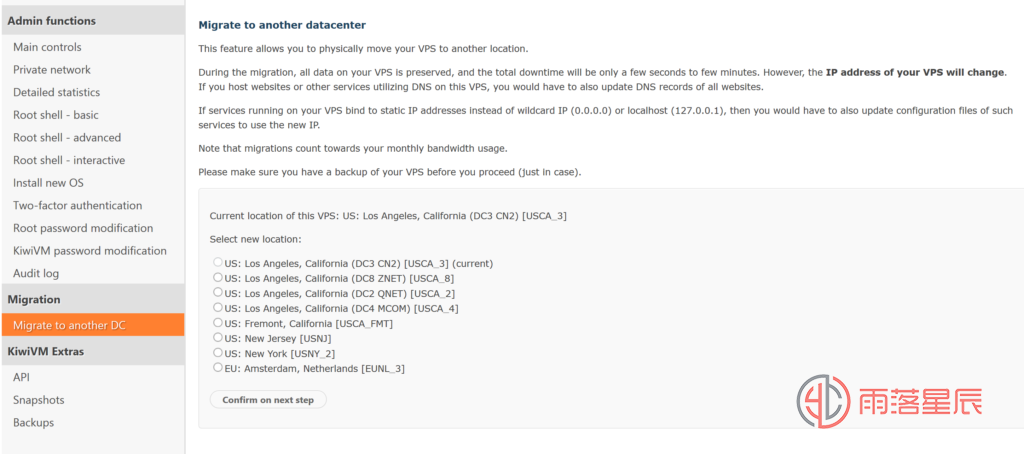View the Audit log
The height and width of the screenshot is (454, 1024).
(x=36, y=273)
